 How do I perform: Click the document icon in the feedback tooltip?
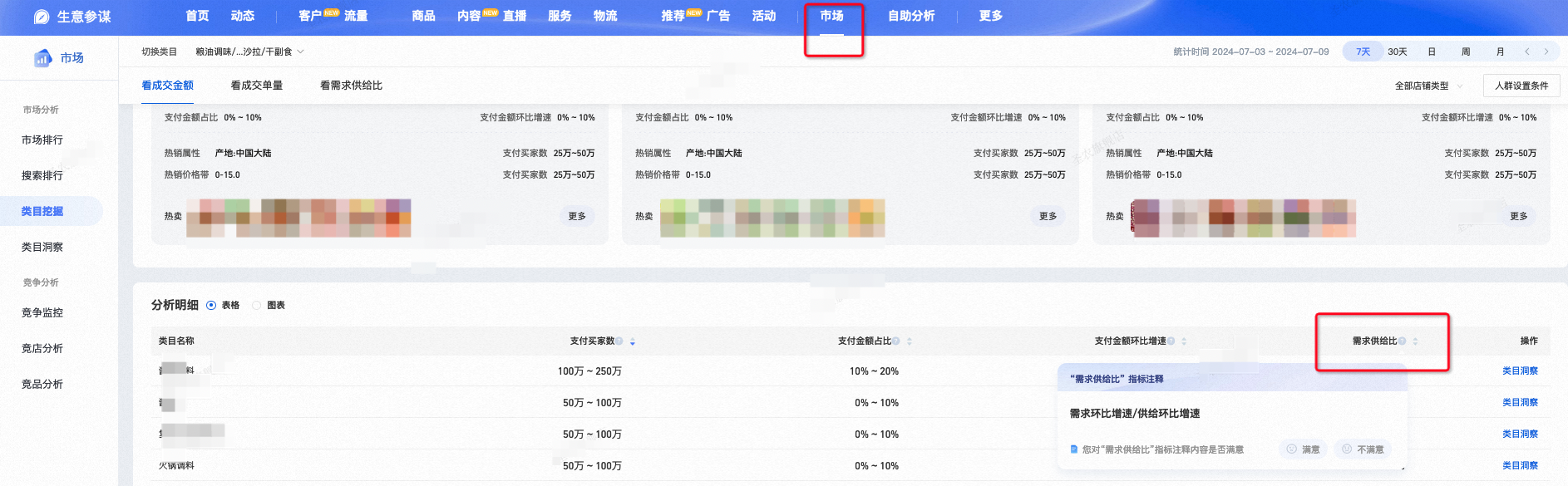pyautogui.click(x=1074, y=449)
